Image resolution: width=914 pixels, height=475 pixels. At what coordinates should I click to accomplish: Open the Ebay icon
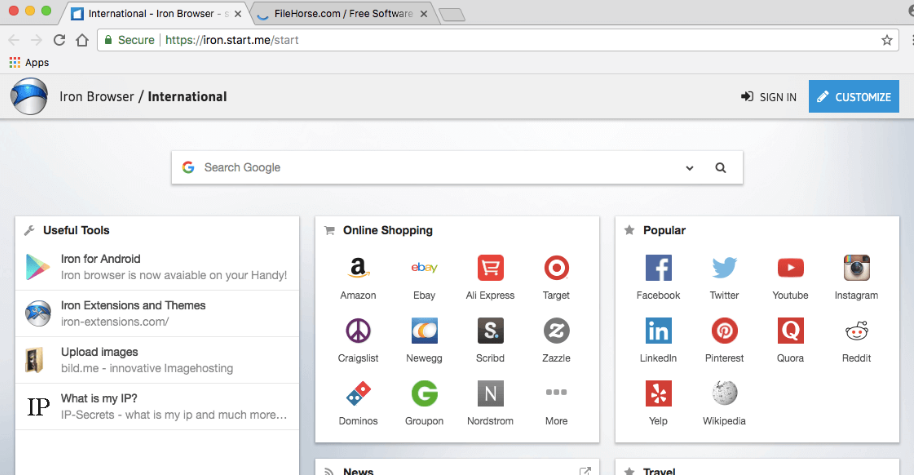tap(424, 268)
